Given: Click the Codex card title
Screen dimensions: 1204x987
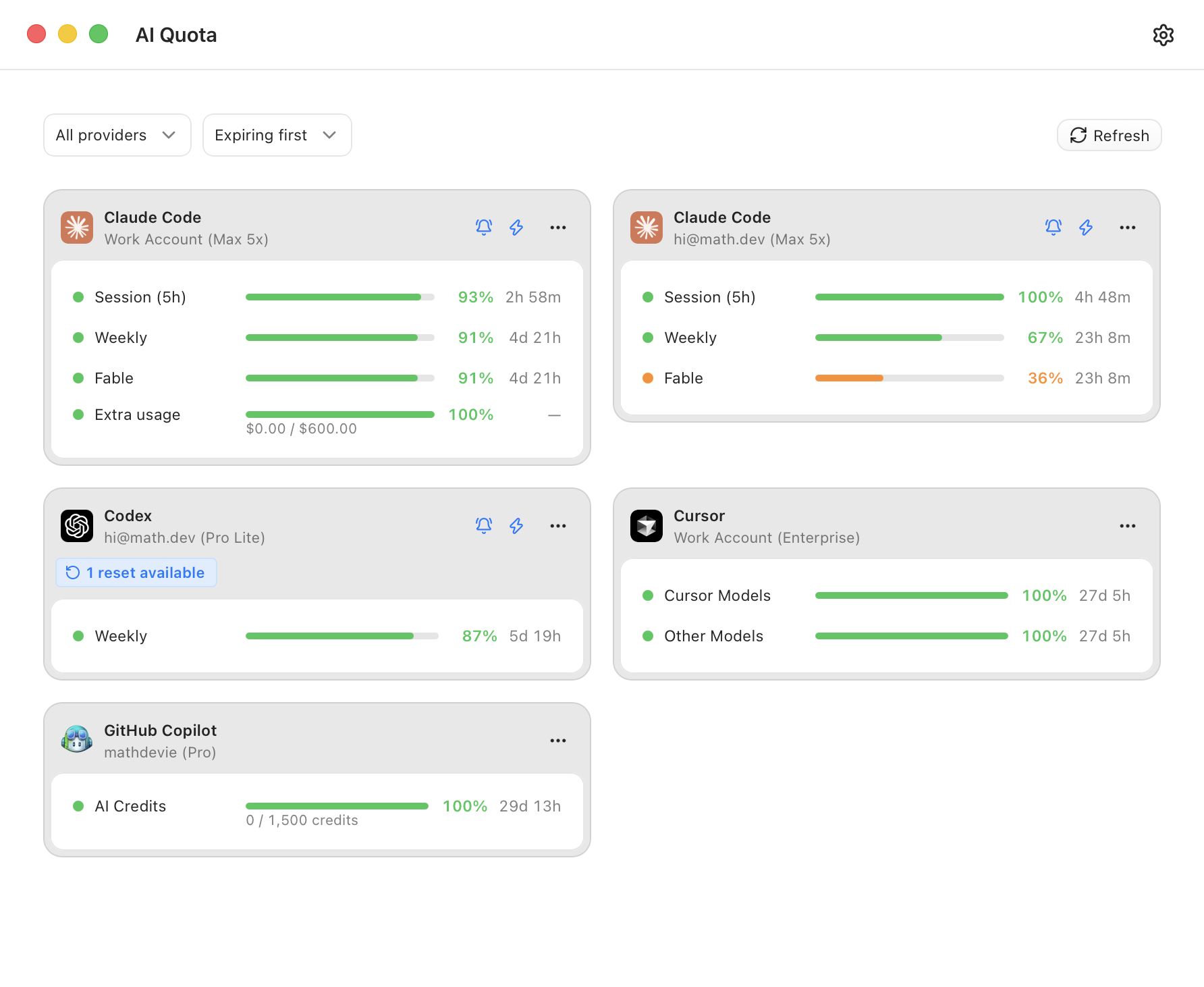Looking at the screenshot, I should coord(128,516).
